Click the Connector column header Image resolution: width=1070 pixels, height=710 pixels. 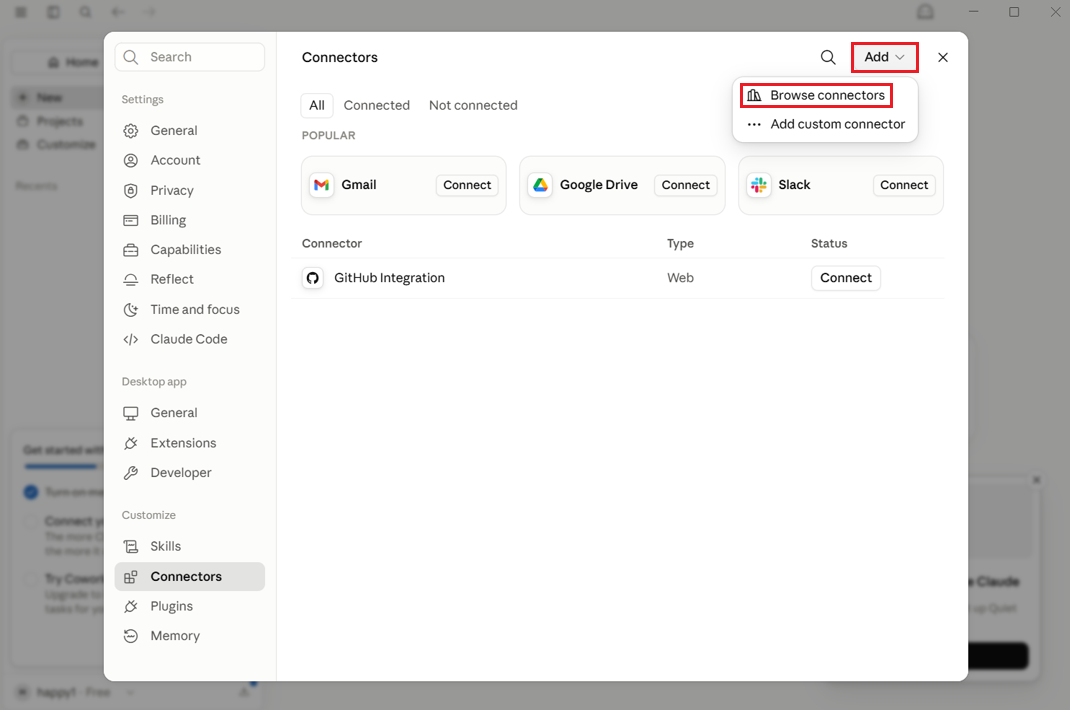[332, 244]
